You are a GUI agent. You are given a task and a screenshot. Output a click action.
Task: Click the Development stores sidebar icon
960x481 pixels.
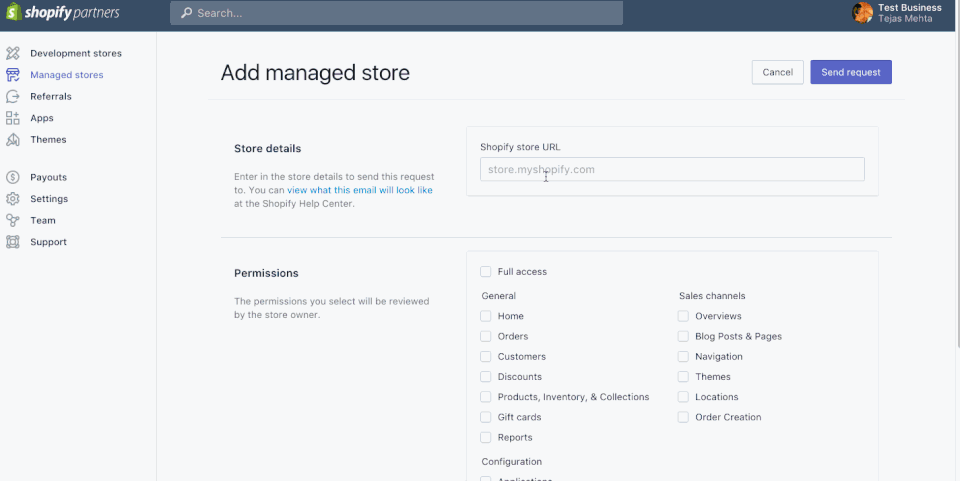(13, 53)
